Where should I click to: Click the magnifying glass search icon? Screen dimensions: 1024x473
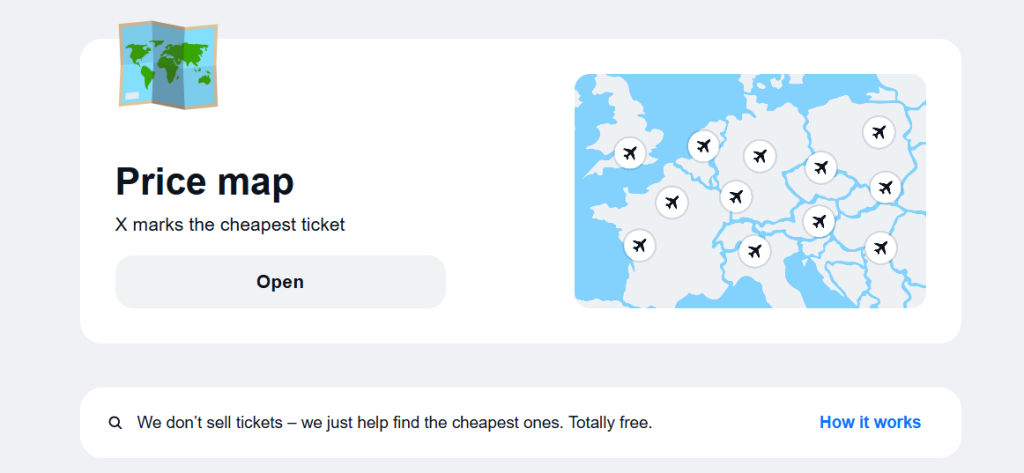tap(115, 423)
